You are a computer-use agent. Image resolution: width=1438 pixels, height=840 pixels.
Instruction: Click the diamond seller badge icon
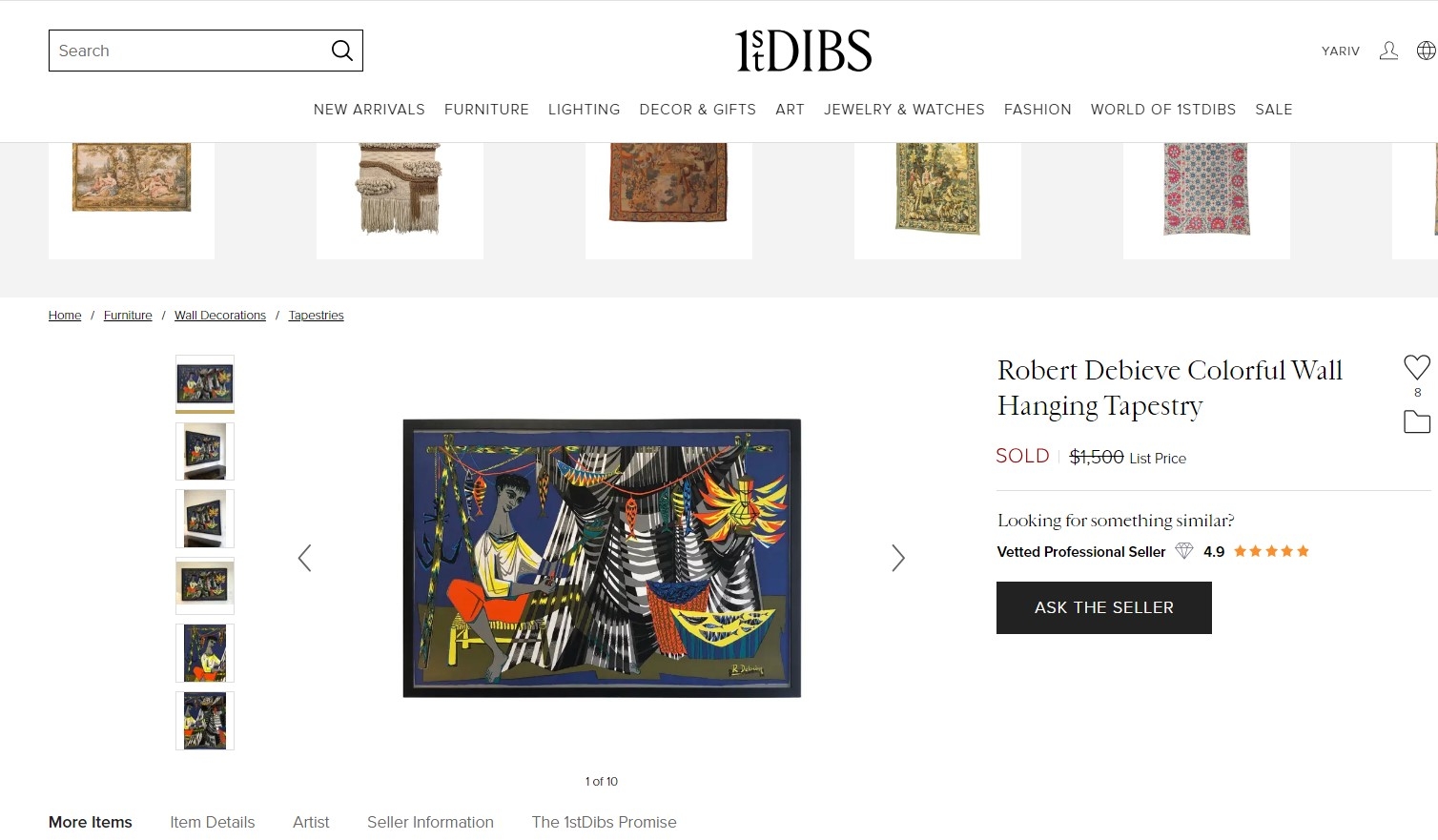(x=1184, y=551)
